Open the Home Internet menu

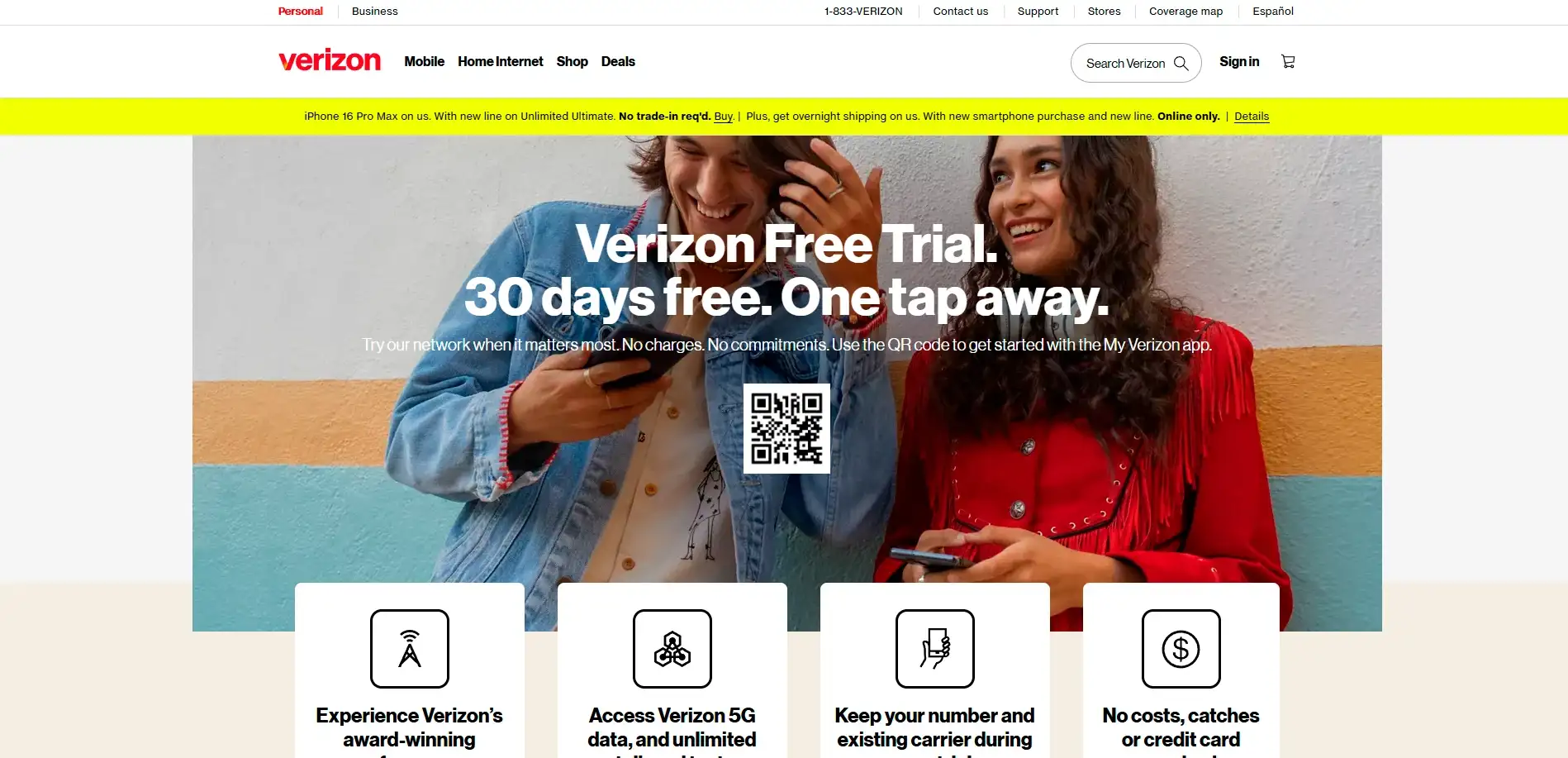click(x=501, y=61)
